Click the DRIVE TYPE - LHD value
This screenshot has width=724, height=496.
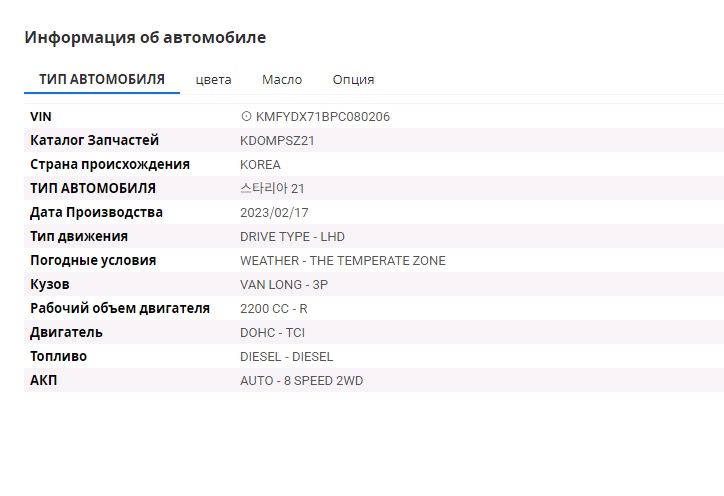(292, 237)
